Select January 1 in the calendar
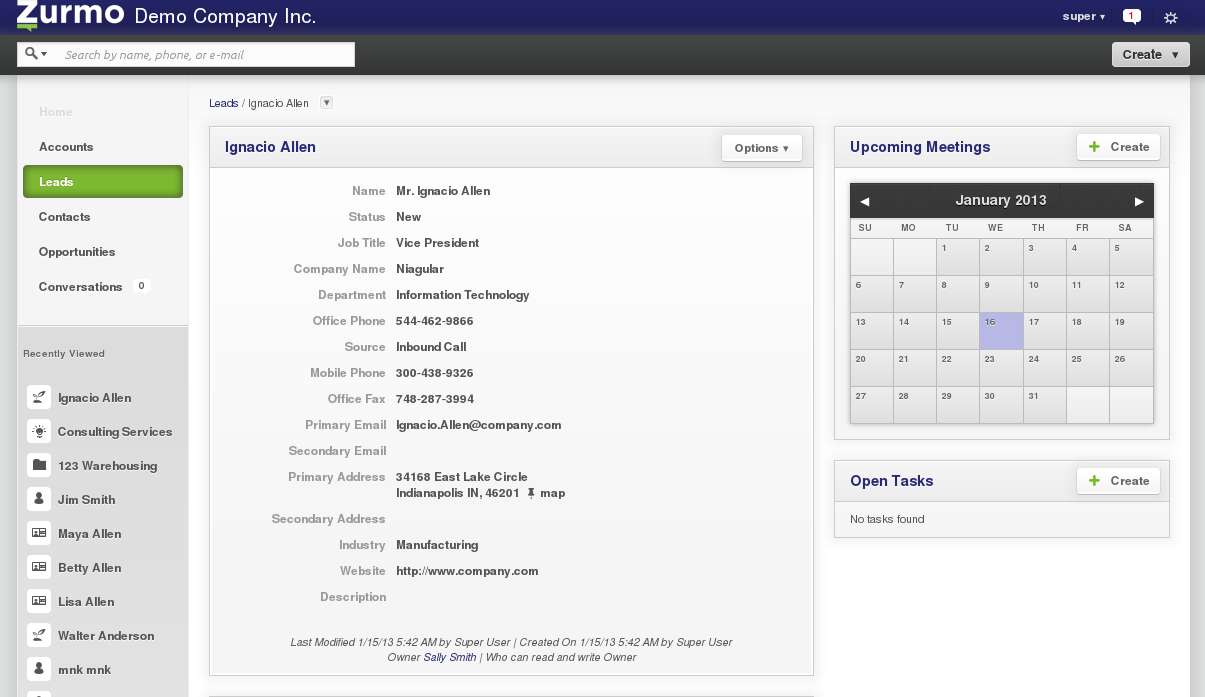This screenshot has width=1205, height=697. tap(958, 257)
